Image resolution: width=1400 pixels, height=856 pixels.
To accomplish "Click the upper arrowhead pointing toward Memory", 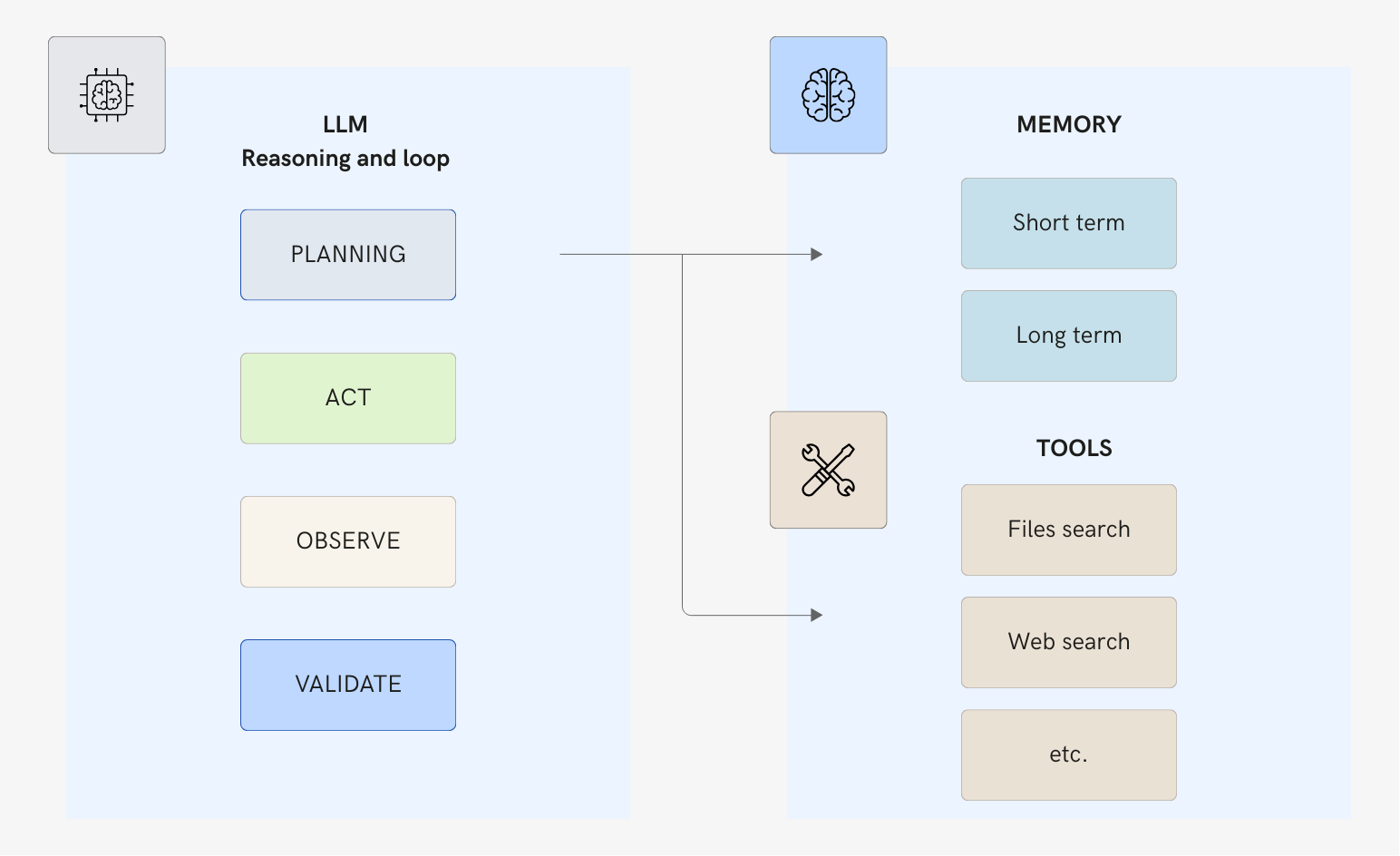I will 817,255.
